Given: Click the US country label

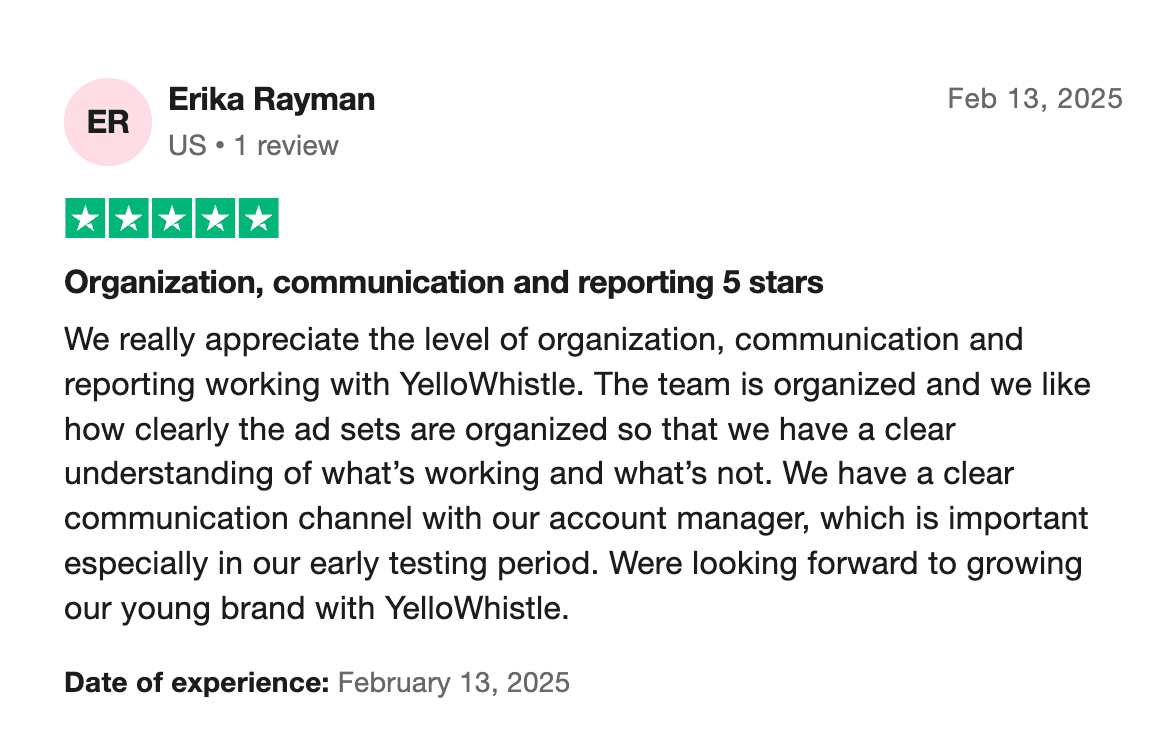Looking at the screenshot, I should [x=187, y=146].
